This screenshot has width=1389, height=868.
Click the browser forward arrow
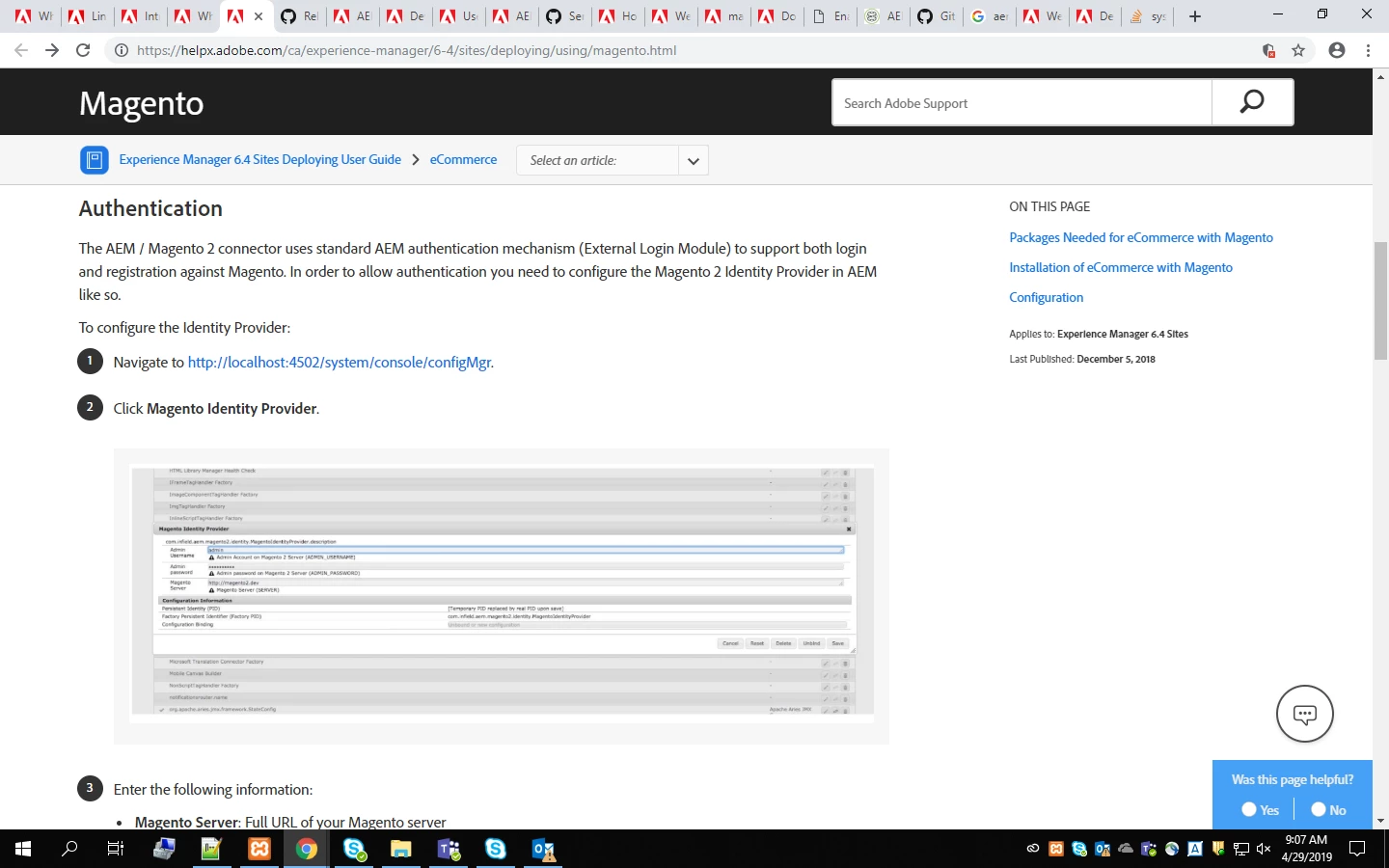click(x=52, y=50)
